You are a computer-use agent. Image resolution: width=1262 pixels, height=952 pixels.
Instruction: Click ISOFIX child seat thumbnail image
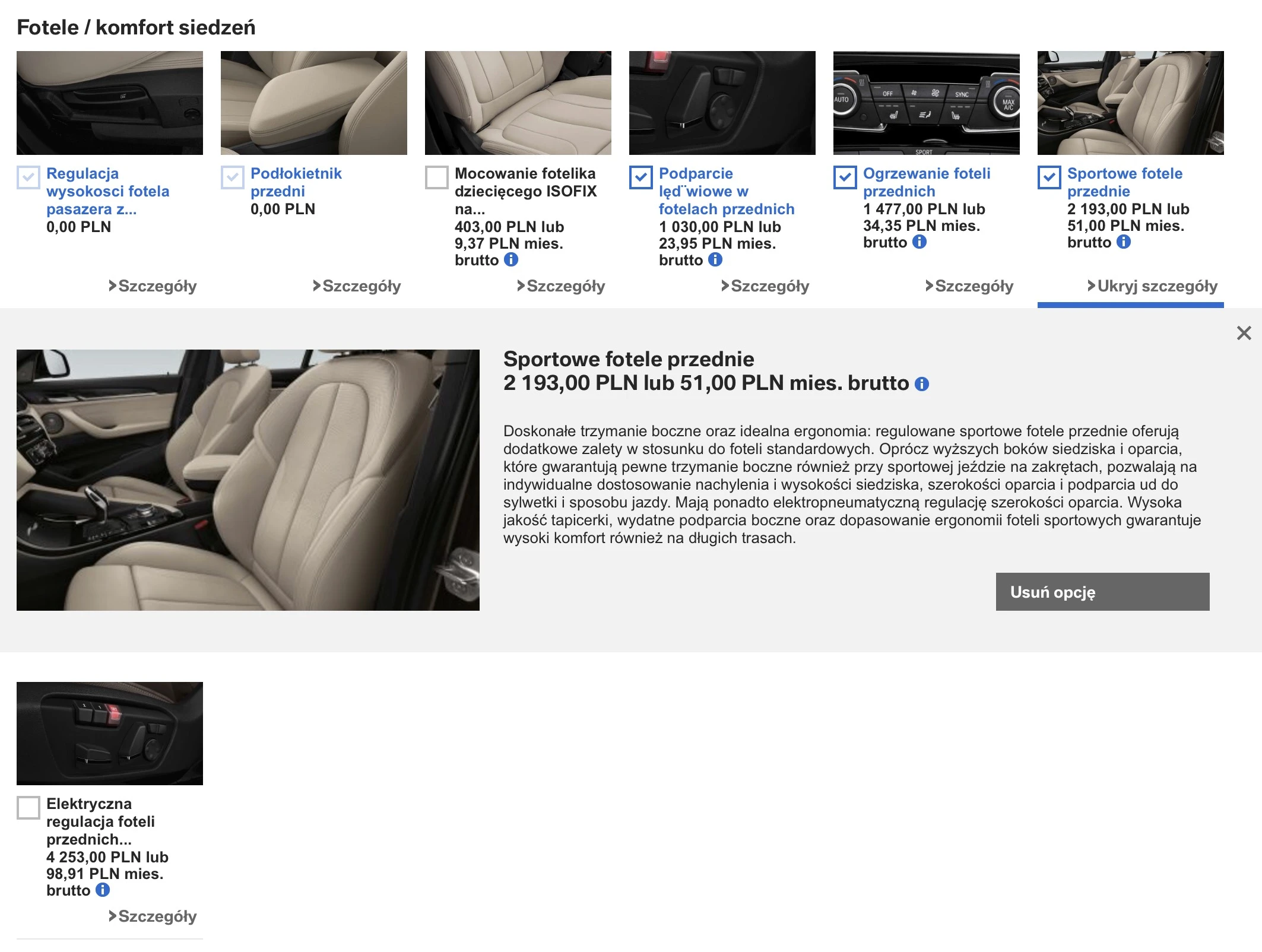click(x=518, y=103)
